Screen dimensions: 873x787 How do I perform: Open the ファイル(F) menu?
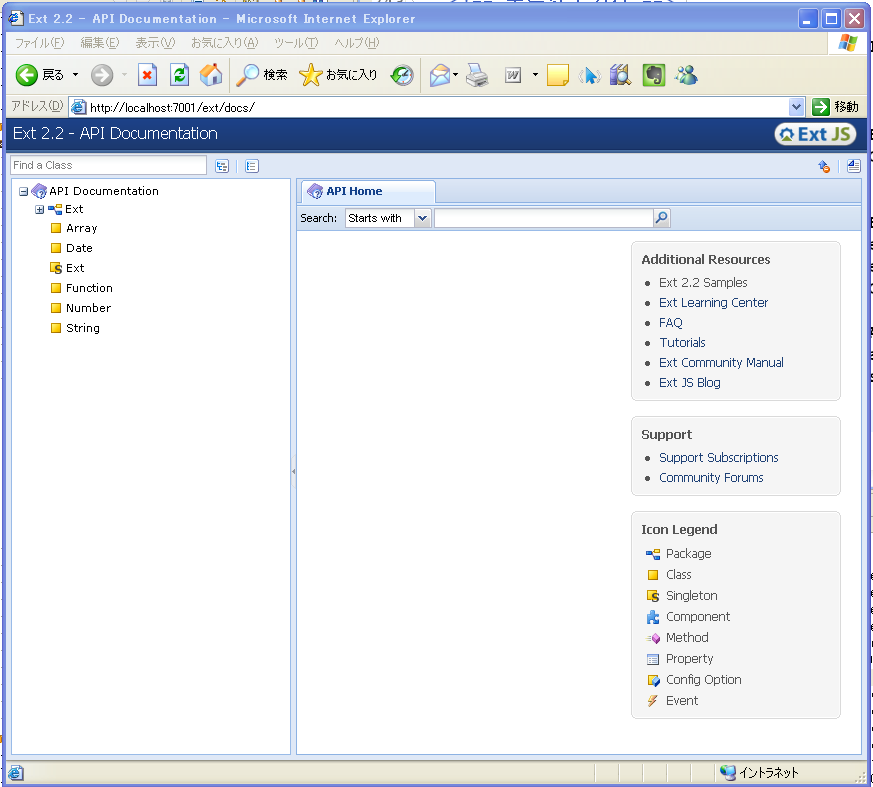[40, 43]
